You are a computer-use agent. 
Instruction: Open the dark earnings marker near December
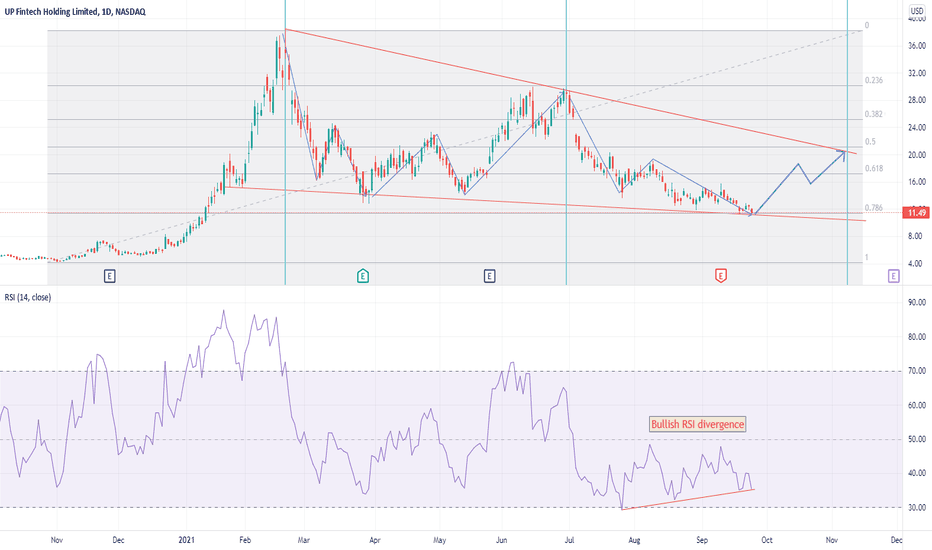(x=109, y=276)
